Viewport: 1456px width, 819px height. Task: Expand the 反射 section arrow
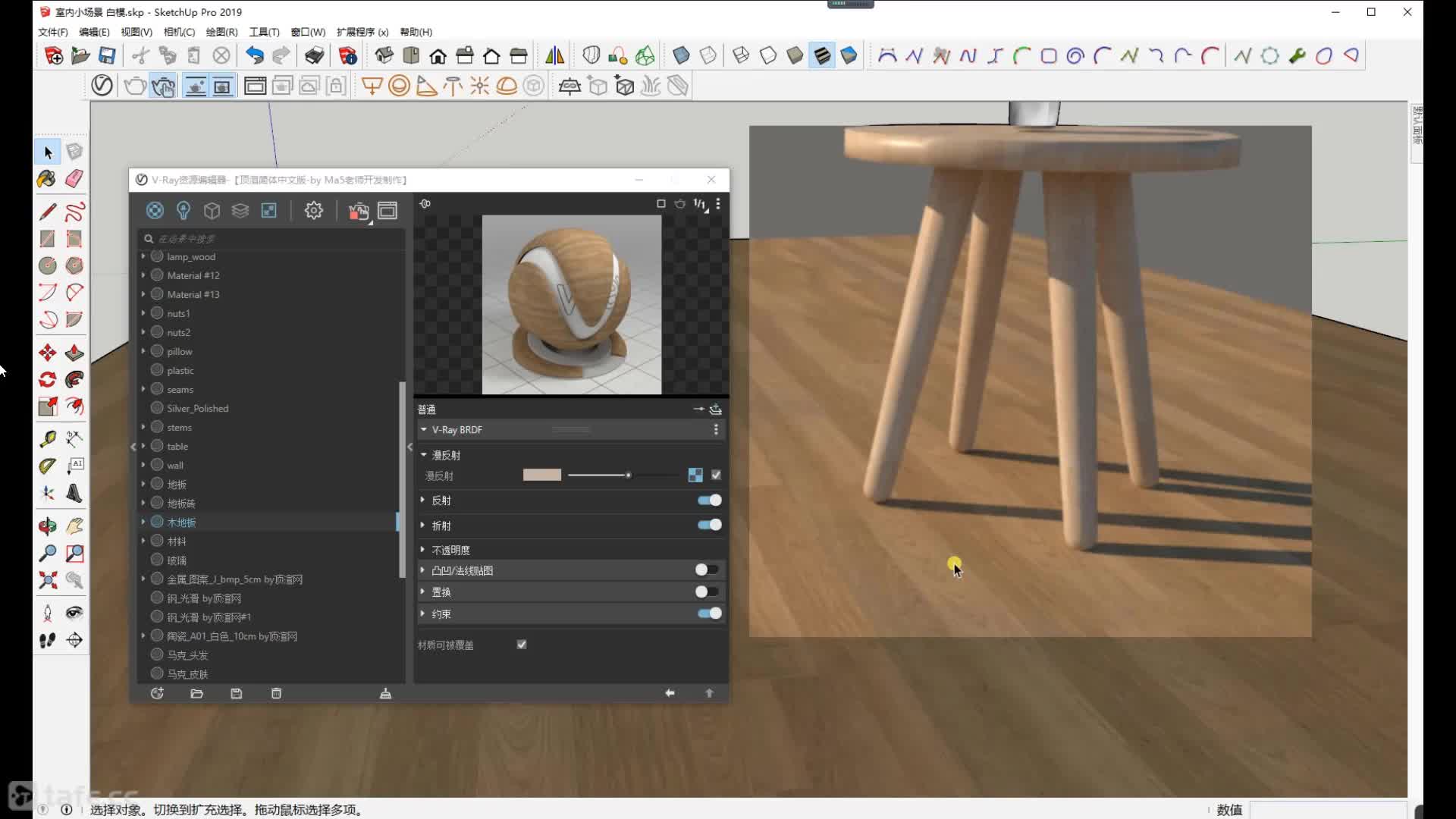click(423, 500)
